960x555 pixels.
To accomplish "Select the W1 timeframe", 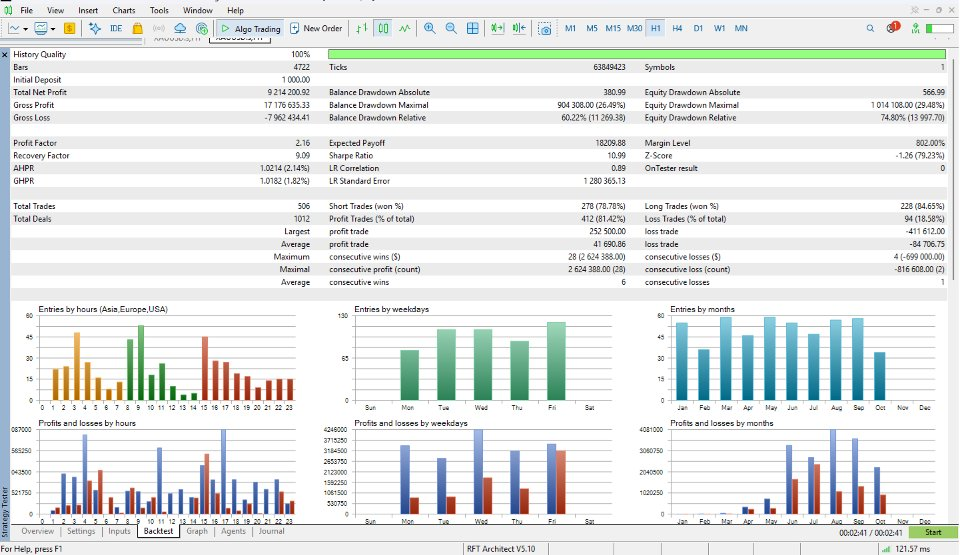I will point(719,28).
